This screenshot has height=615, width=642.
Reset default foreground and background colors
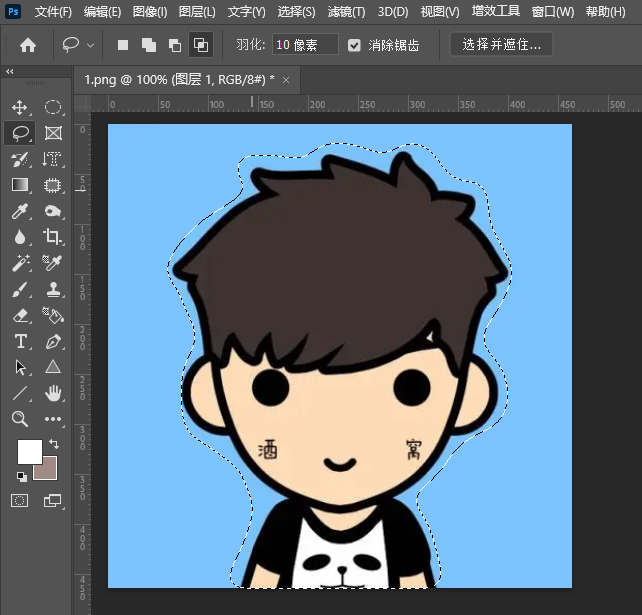tap(22, 476)
